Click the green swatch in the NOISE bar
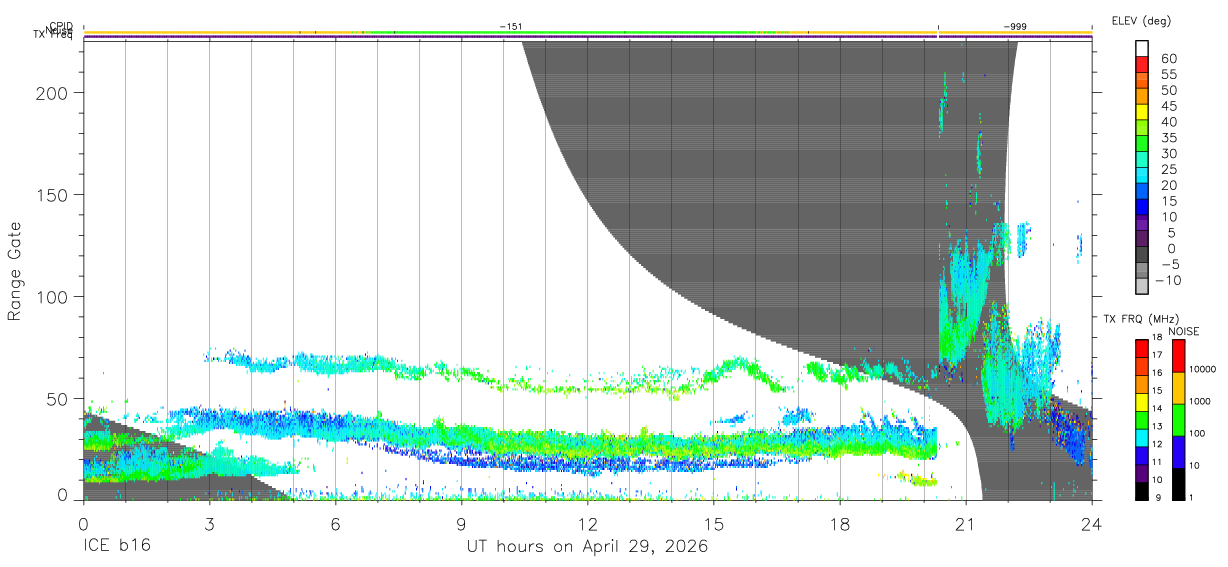1228x567 pixels. tap(1178, 420)
